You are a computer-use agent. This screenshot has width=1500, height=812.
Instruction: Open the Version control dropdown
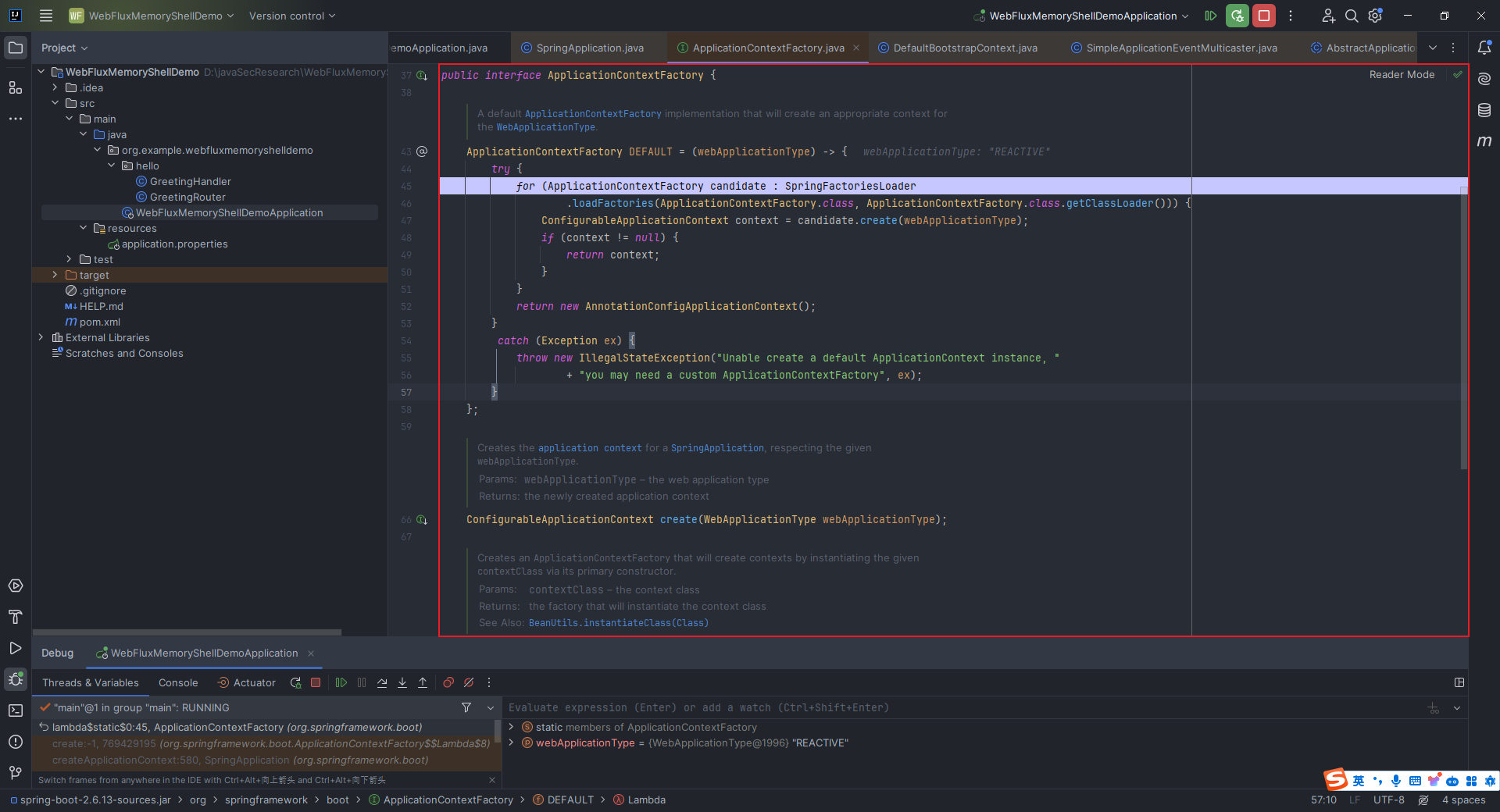[292, 16]
